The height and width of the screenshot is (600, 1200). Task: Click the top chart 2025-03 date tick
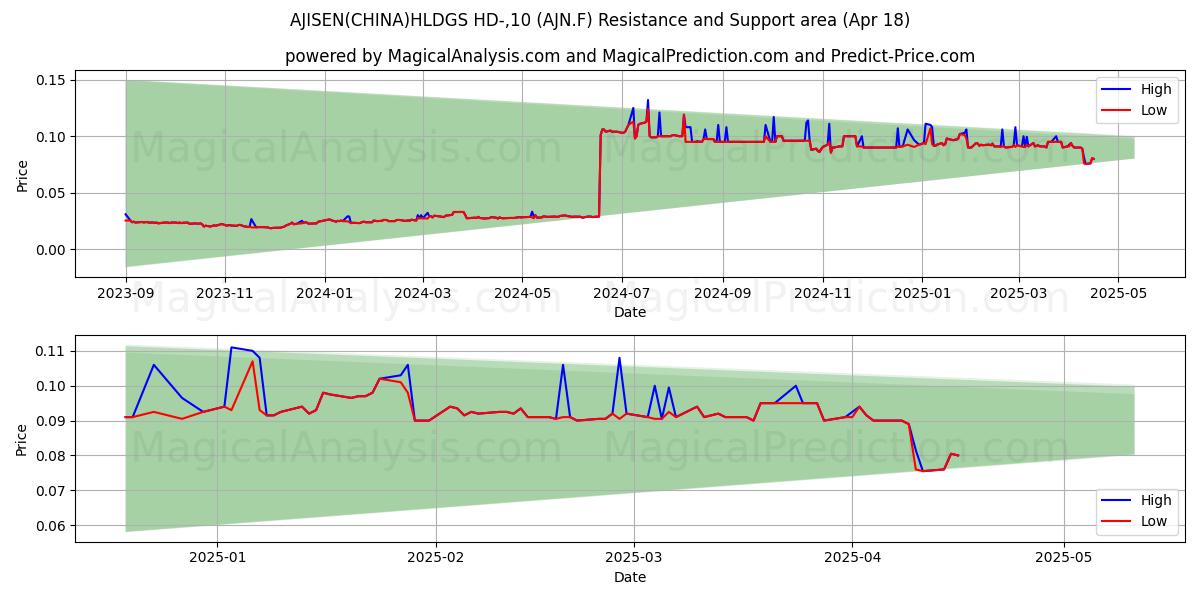[1018, 296]
